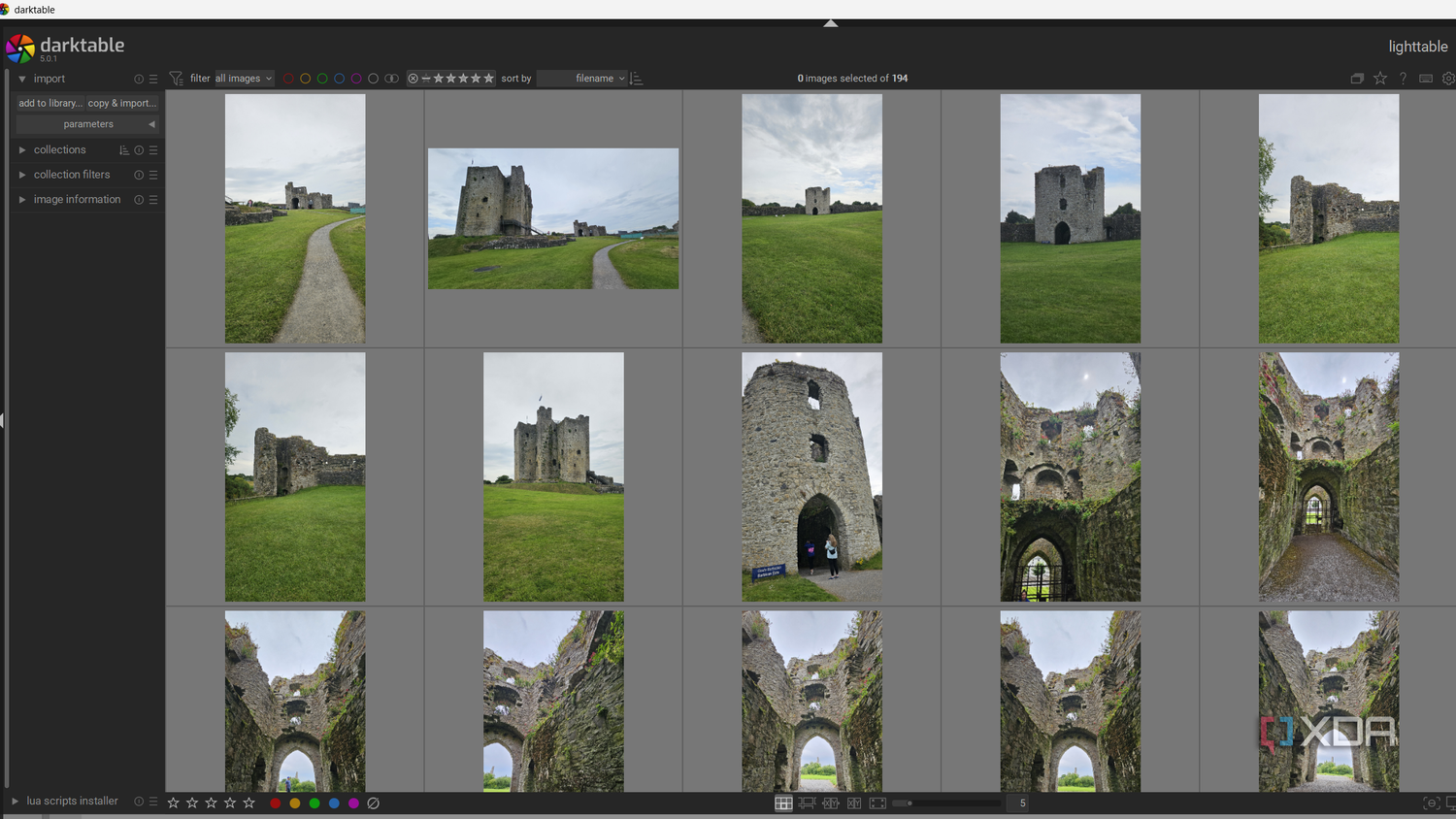The image size is (1456, 819).
Task: Expand the lua scripts installer module
Action: (x=15, y=802)
